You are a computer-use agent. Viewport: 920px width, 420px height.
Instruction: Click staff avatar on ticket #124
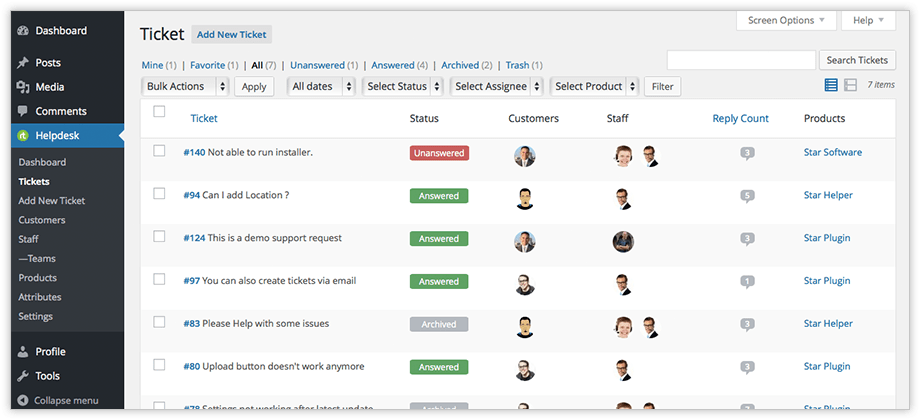tap(623, 242)
